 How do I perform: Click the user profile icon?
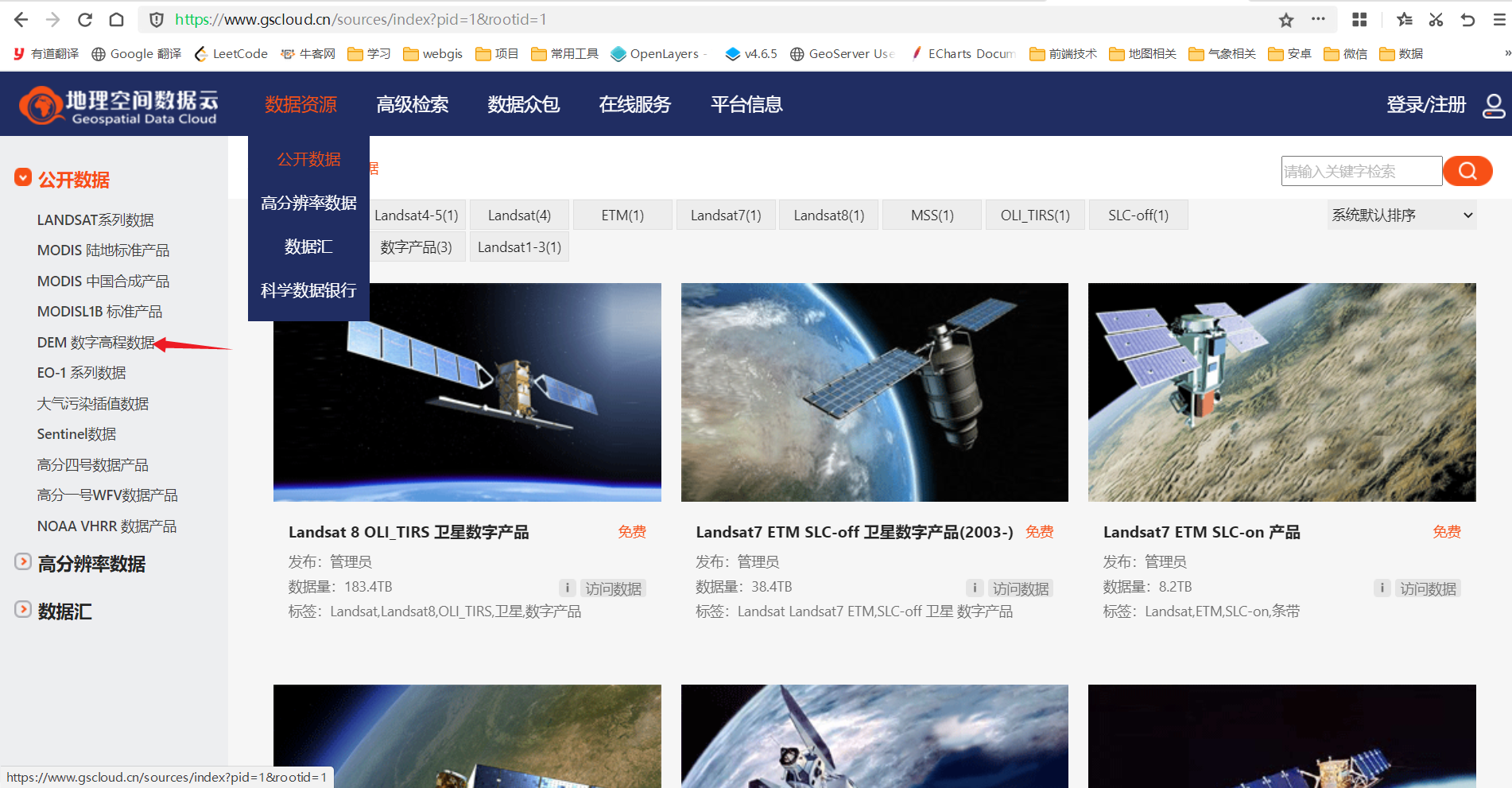click(1494, 106)
